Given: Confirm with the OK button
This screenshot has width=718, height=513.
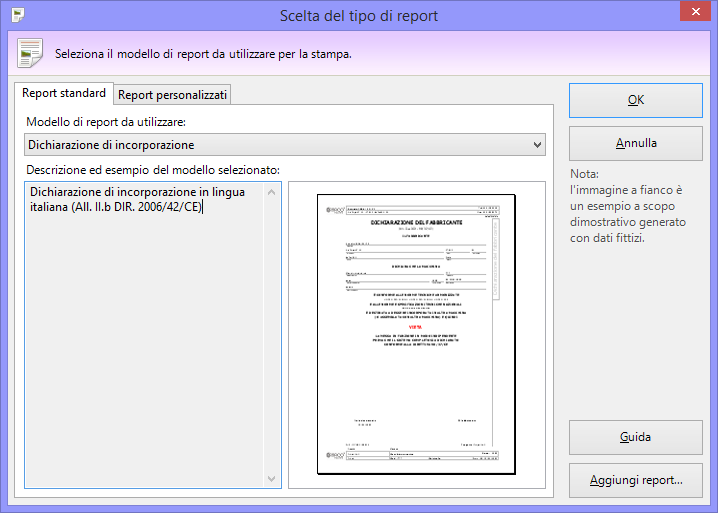Looking at the screenshot, I should click(636, 100).
